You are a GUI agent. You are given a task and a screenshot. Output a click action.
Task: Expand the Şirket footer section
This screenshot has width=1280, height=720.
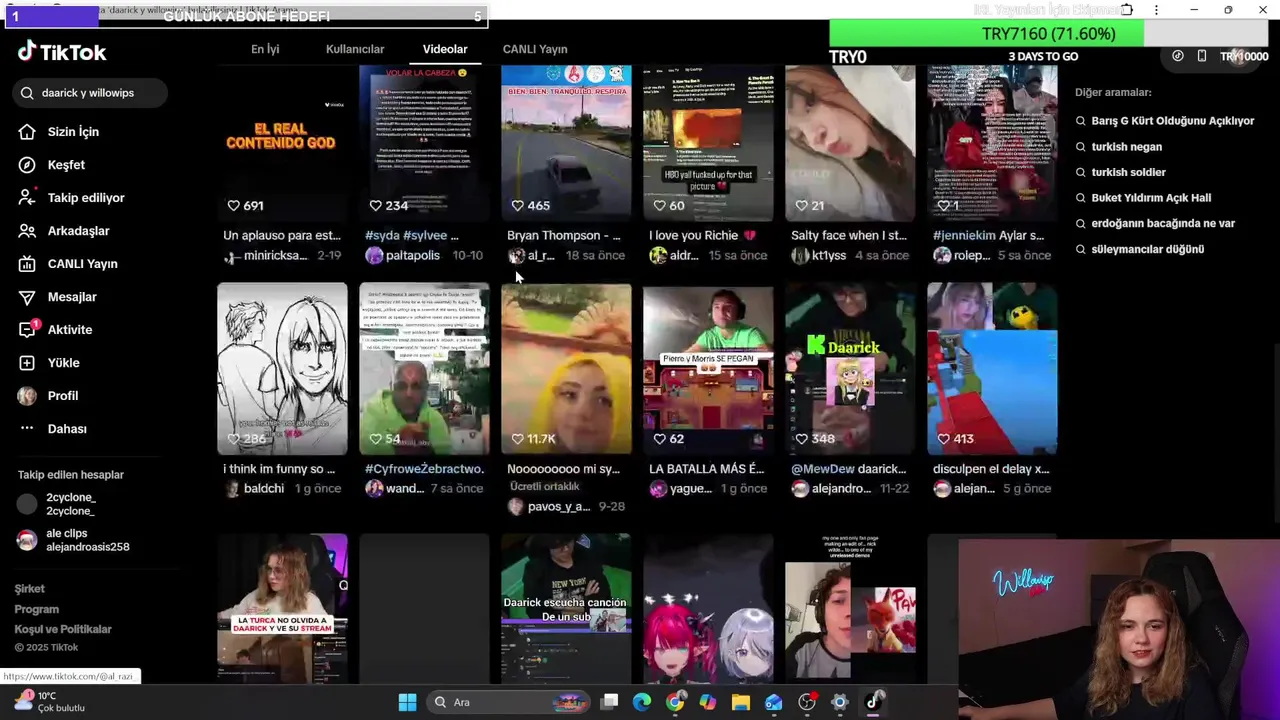pos(30,589)
